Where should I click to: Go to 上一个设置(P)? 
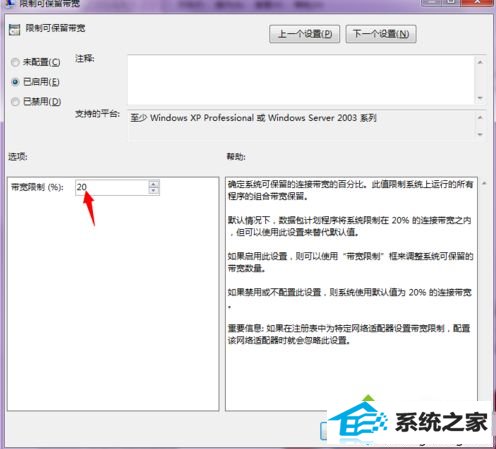click(304, 34)
